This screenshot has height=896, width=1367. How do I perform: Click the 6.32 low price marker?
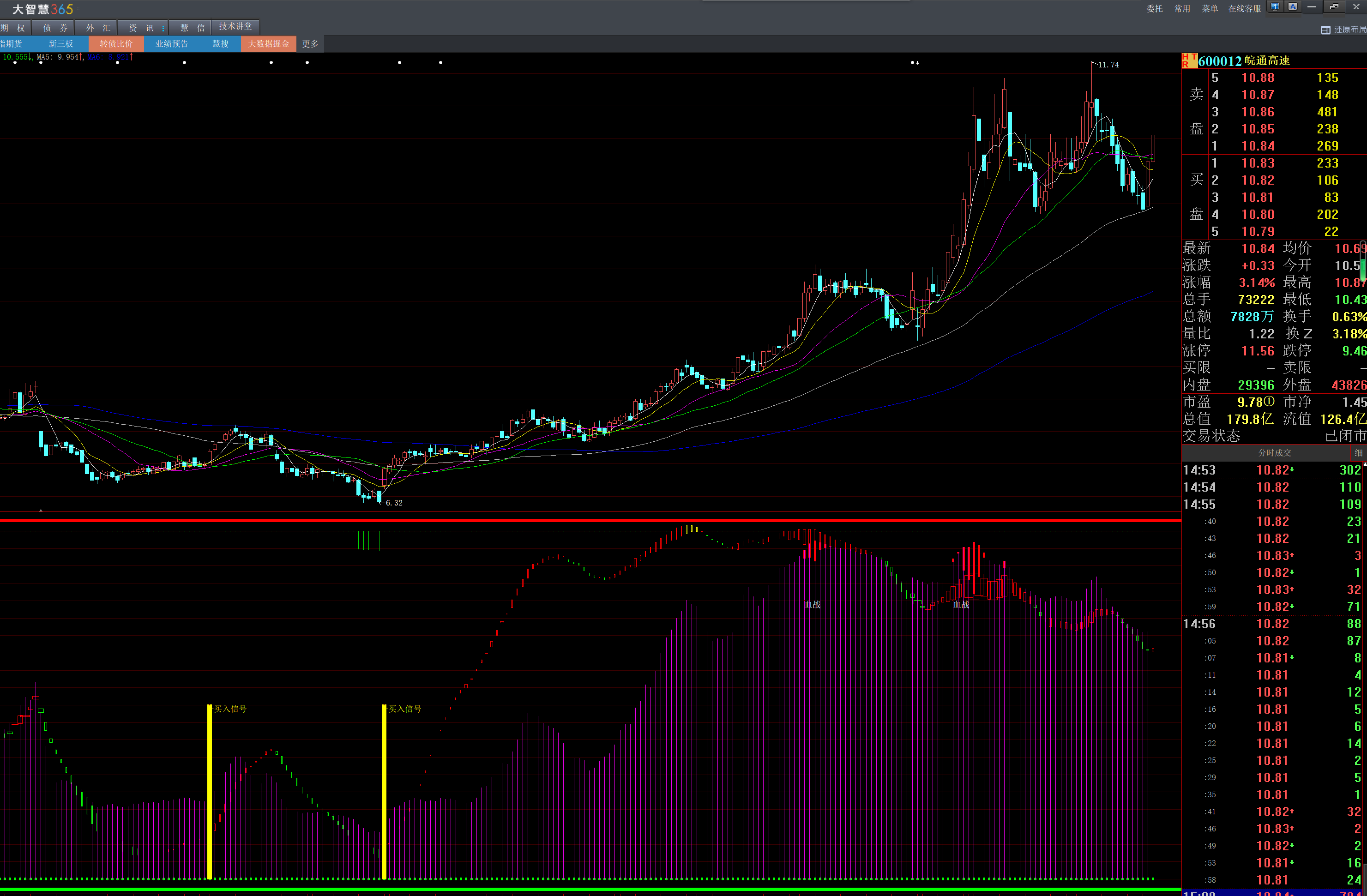[394, 503]
